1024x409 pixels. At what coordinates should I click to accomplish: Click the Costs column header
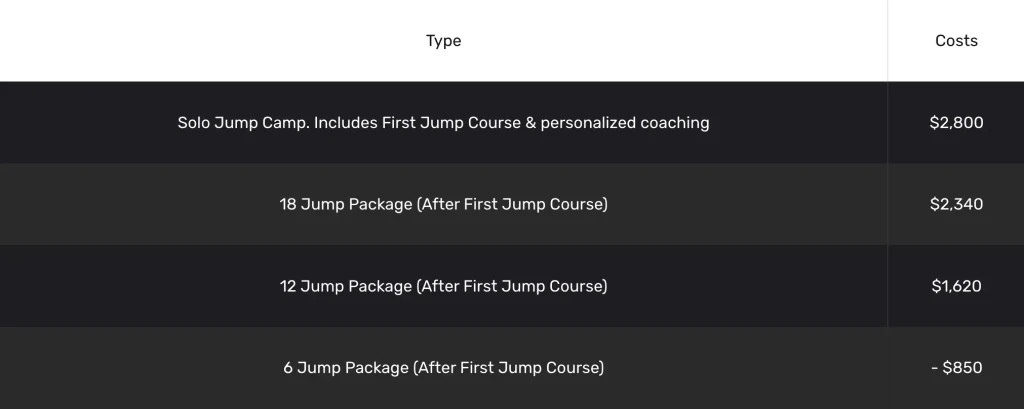[956, 41]
